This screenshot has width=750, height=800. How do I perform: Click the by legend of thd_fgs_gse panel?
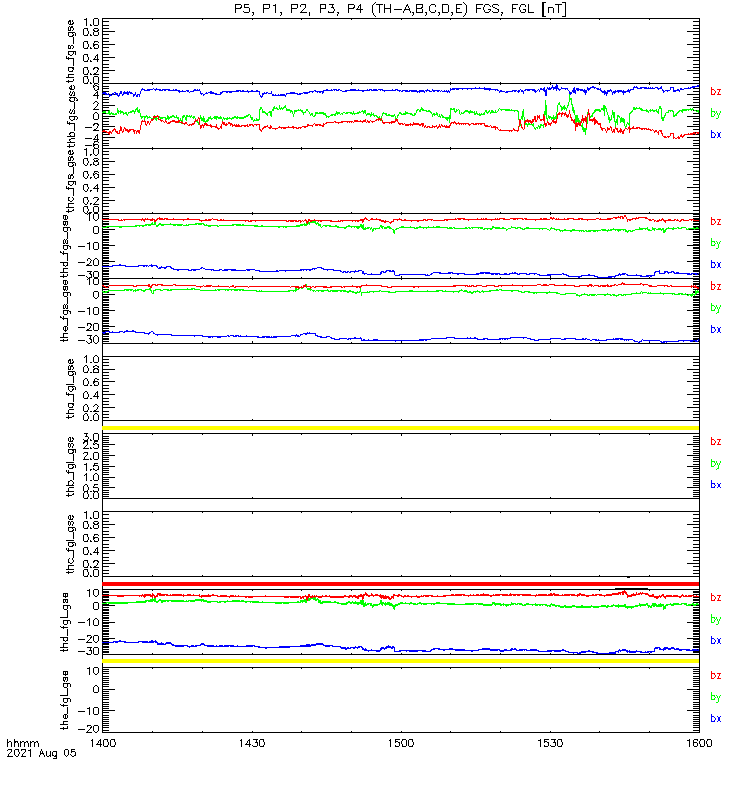click(x=716, y=243)
